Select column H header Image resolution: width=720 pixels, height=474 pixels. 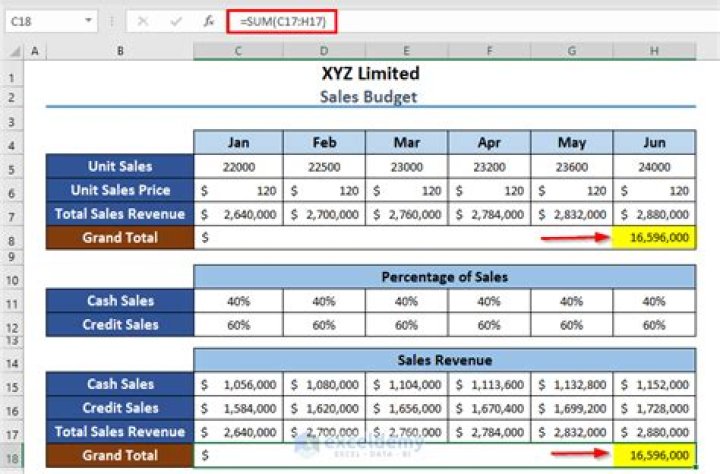tap(654, 51)
